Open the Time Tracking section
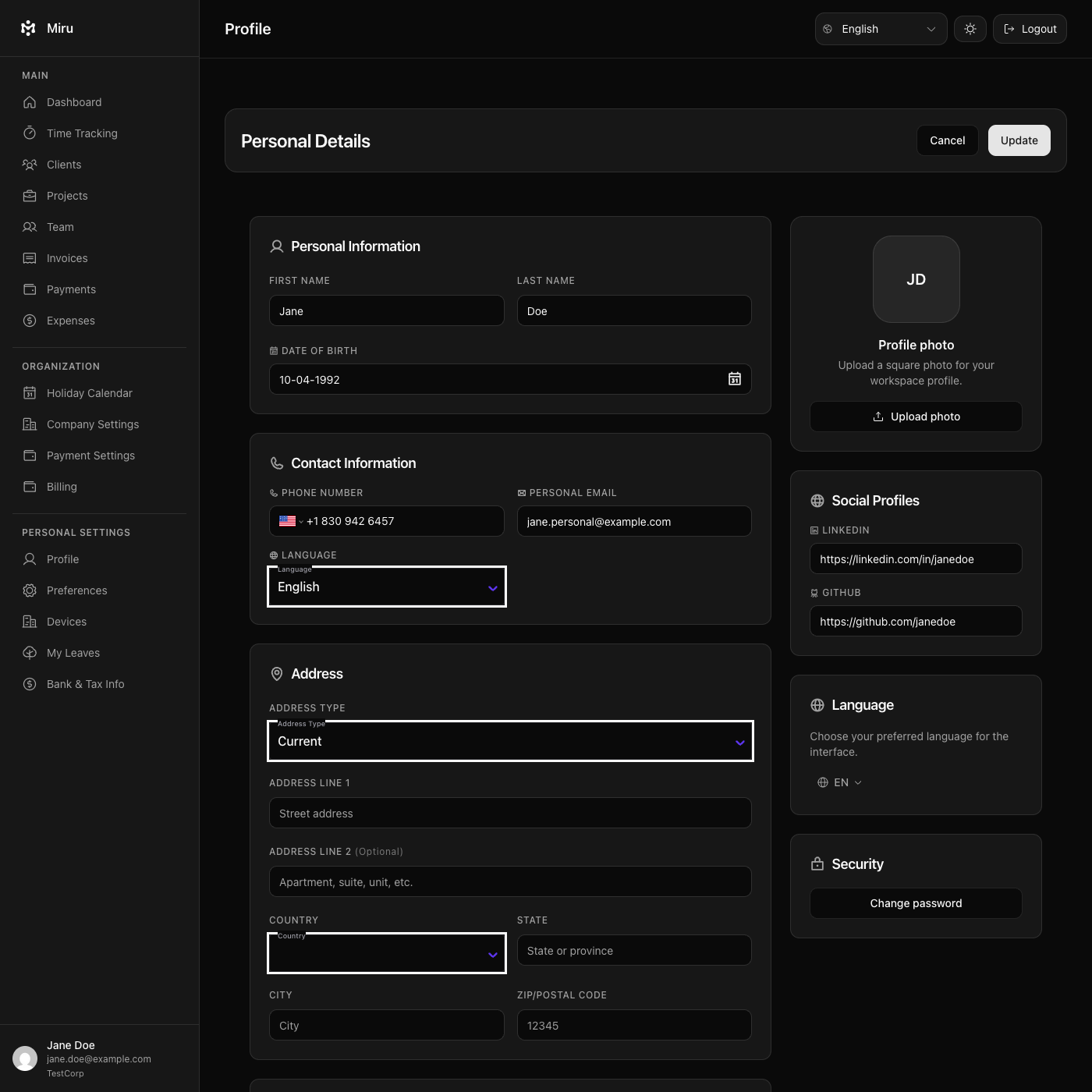The width and height of the screenshot is (1092, 1092). coord(80,133)
